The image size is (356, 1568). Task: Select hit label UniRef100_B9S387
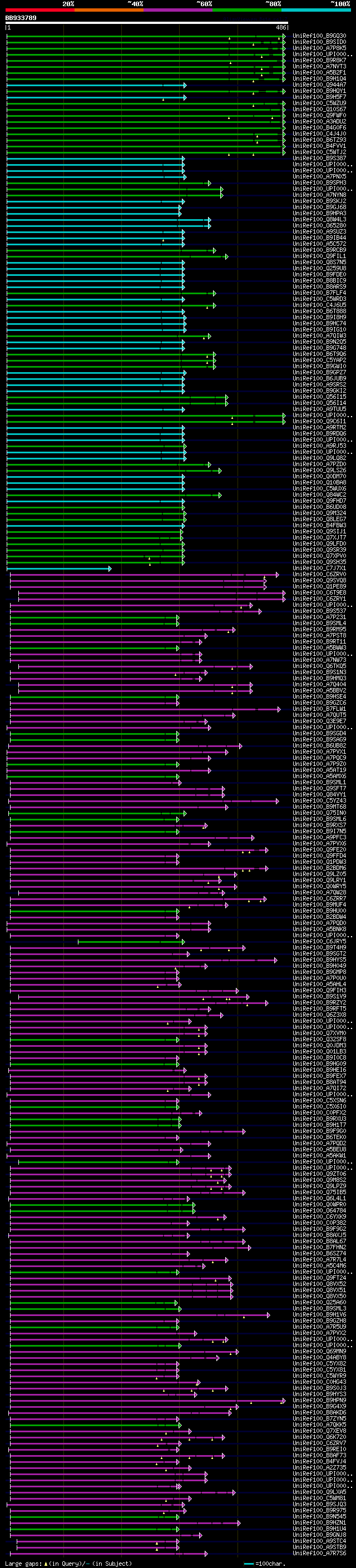pos(319,159)
